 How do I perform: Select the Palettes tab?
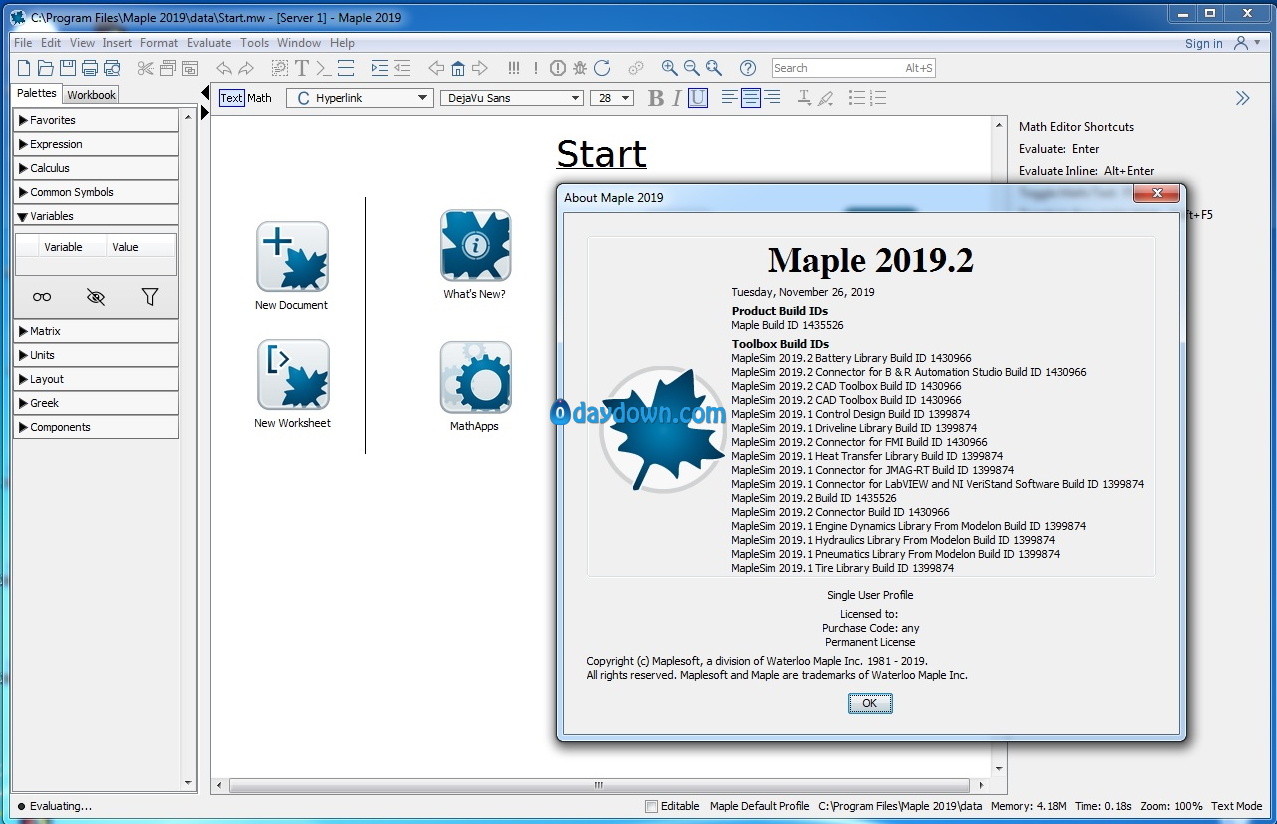(x=37, y=93)
